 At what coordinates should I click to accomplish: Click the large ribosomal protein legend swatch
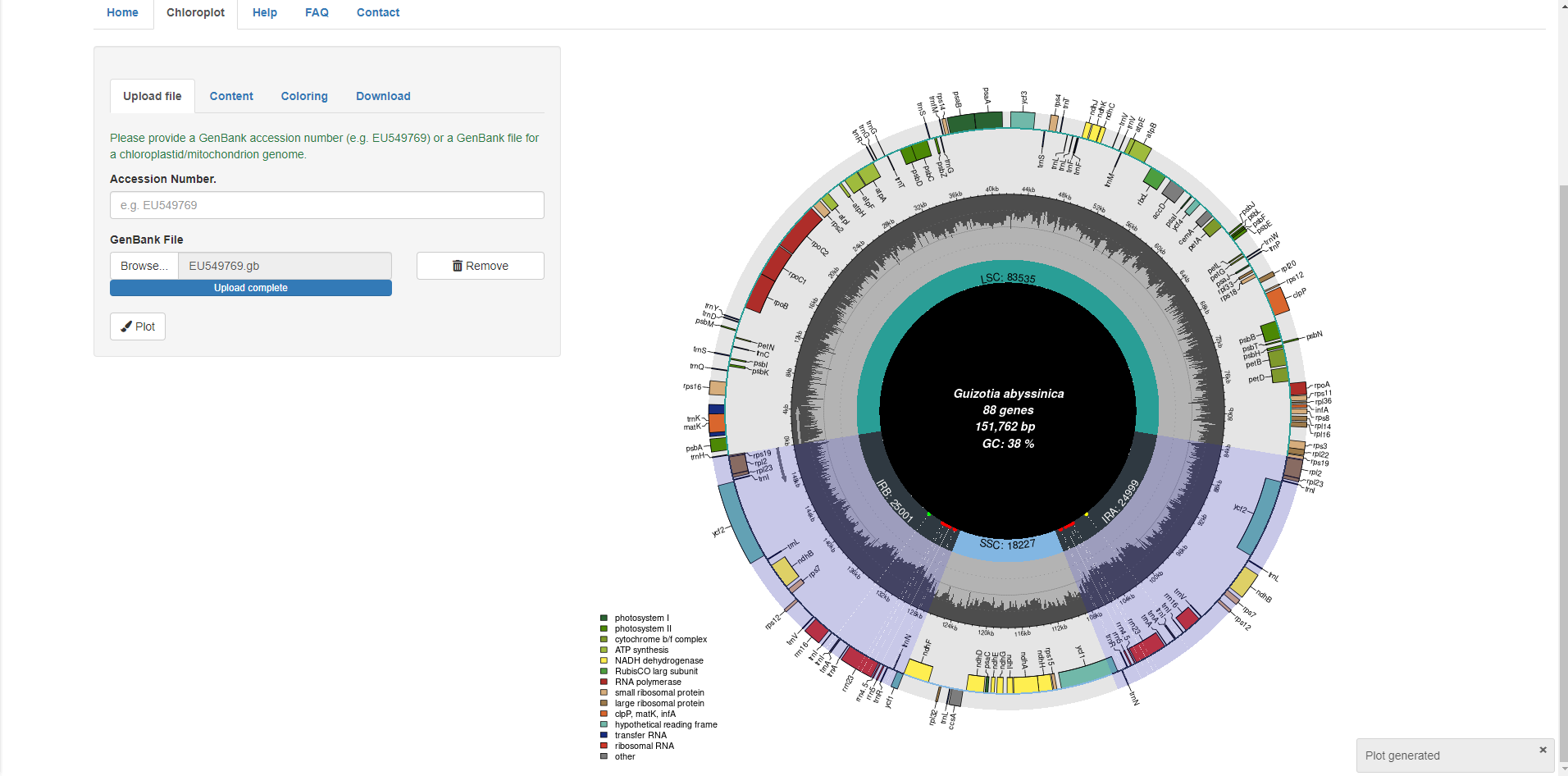click(604, 703)
